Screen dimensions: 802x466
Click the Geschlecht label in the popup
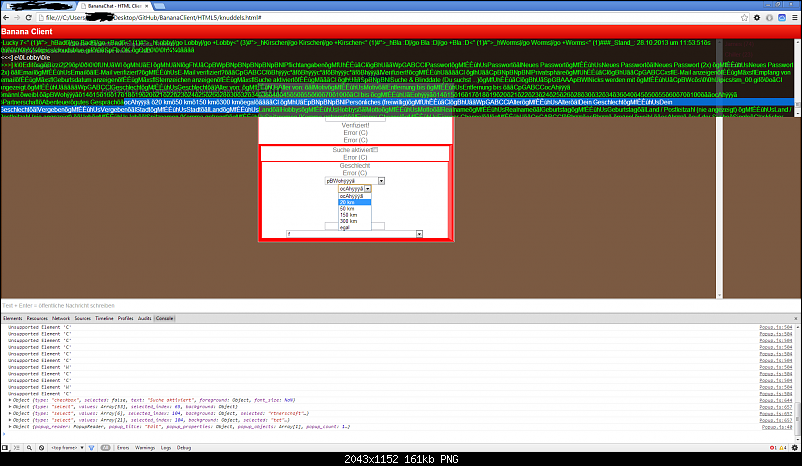pos(355,166)
